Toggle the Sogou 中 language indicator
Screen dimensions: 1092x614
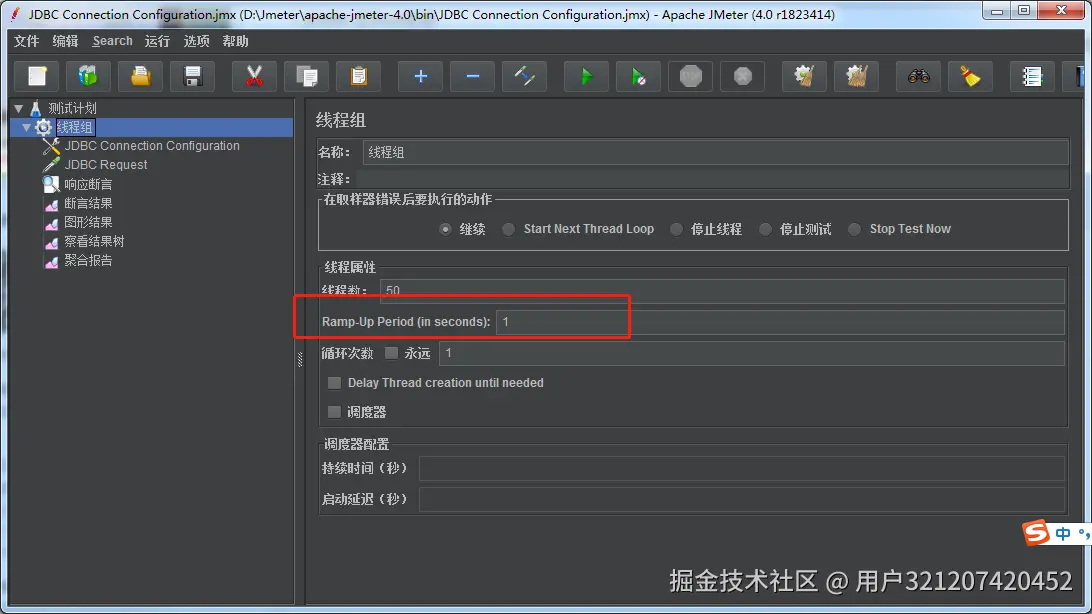pyautogui.click(x=1063, y=534)
